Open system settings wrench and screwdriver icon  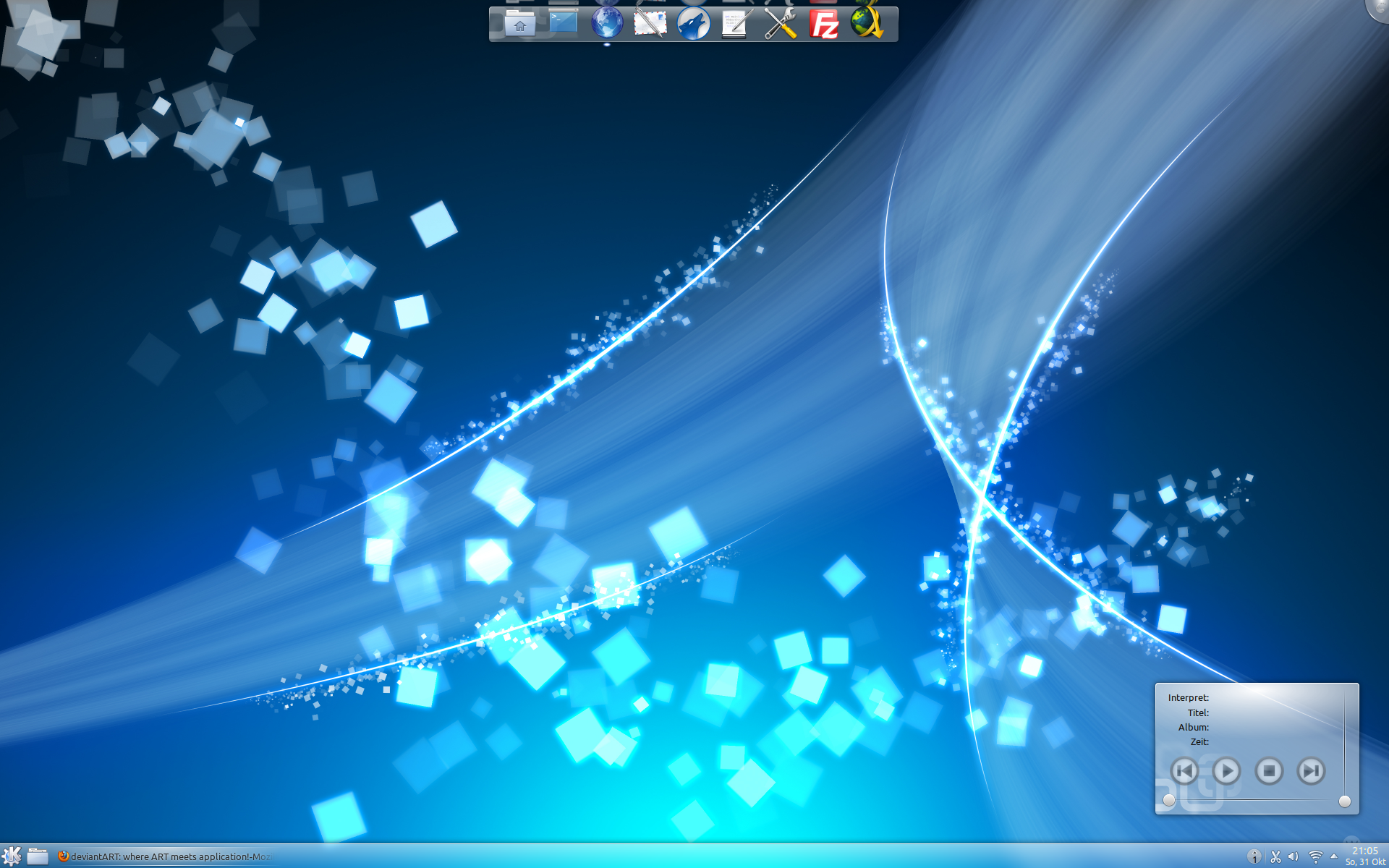click(x=781, y=23)
